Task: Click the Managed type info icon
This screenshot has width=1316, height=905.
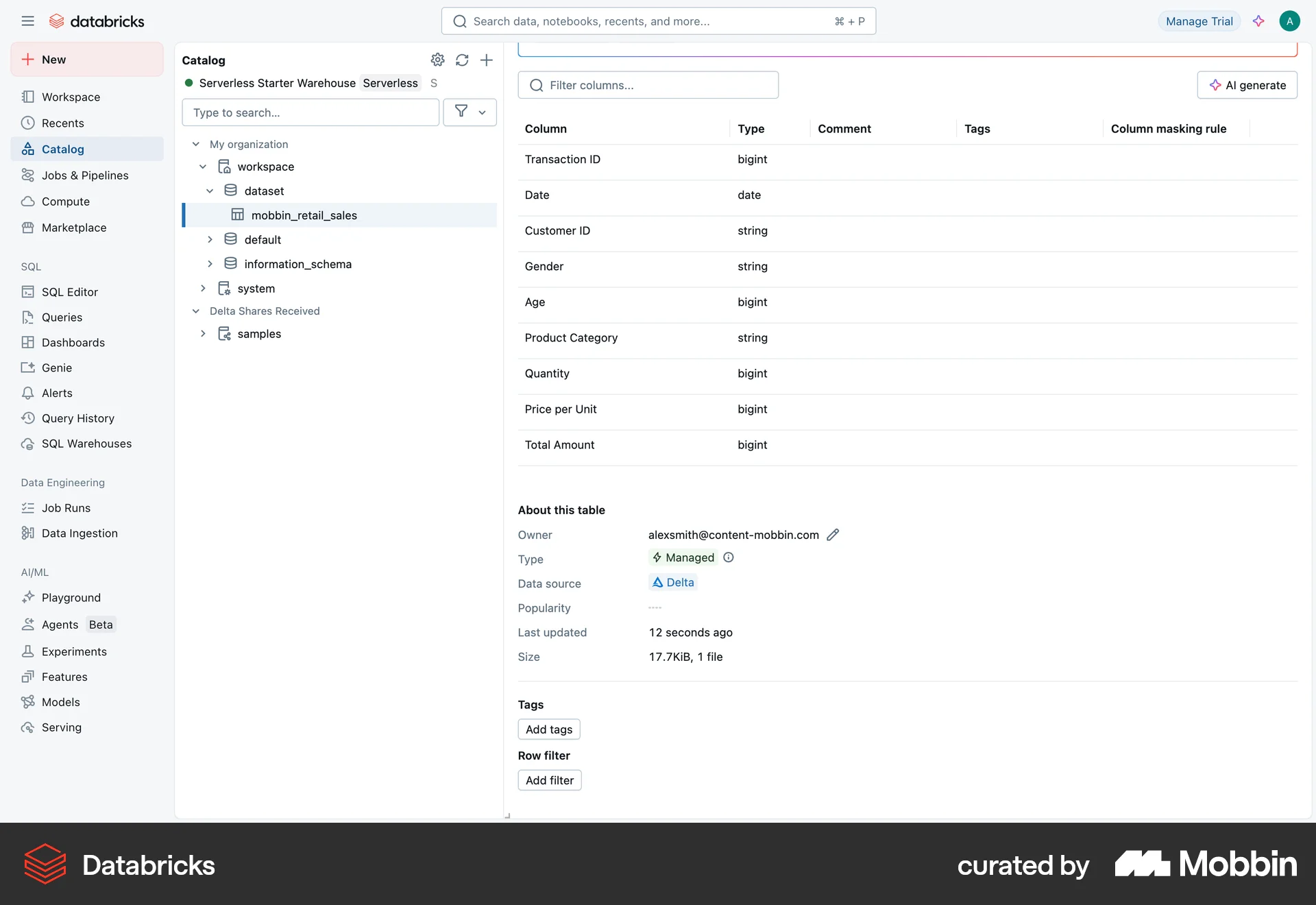Action: (x=728, y=557)
